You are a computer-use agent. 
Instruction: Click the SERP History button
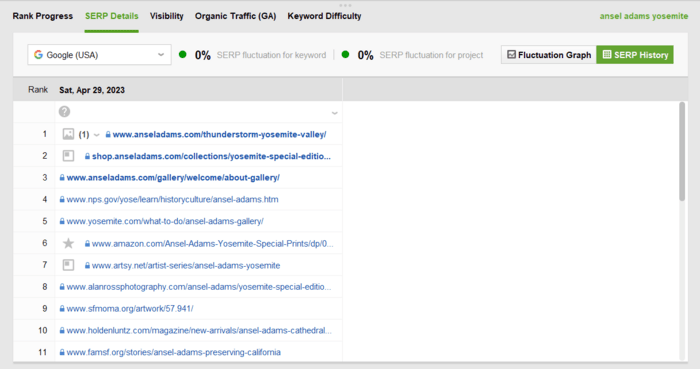pyautogui.click(x=635, y=55)
